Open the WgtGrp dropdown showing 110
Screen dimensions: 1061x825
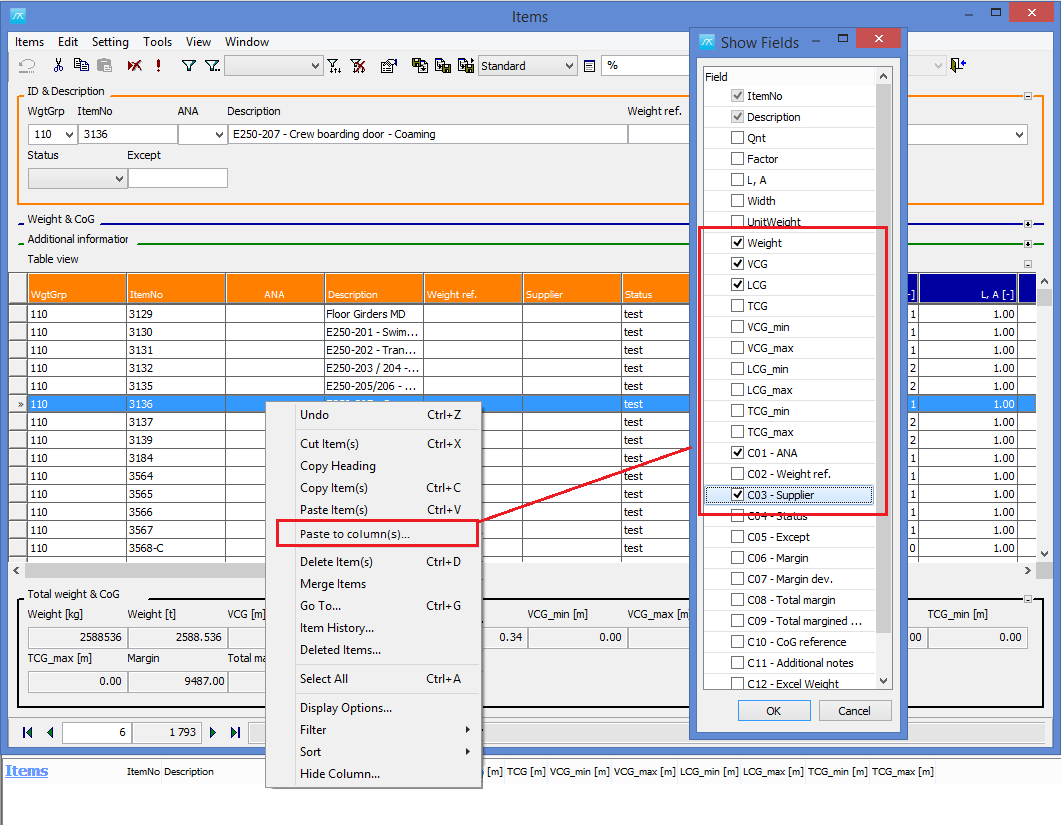[x=68, y=133]
